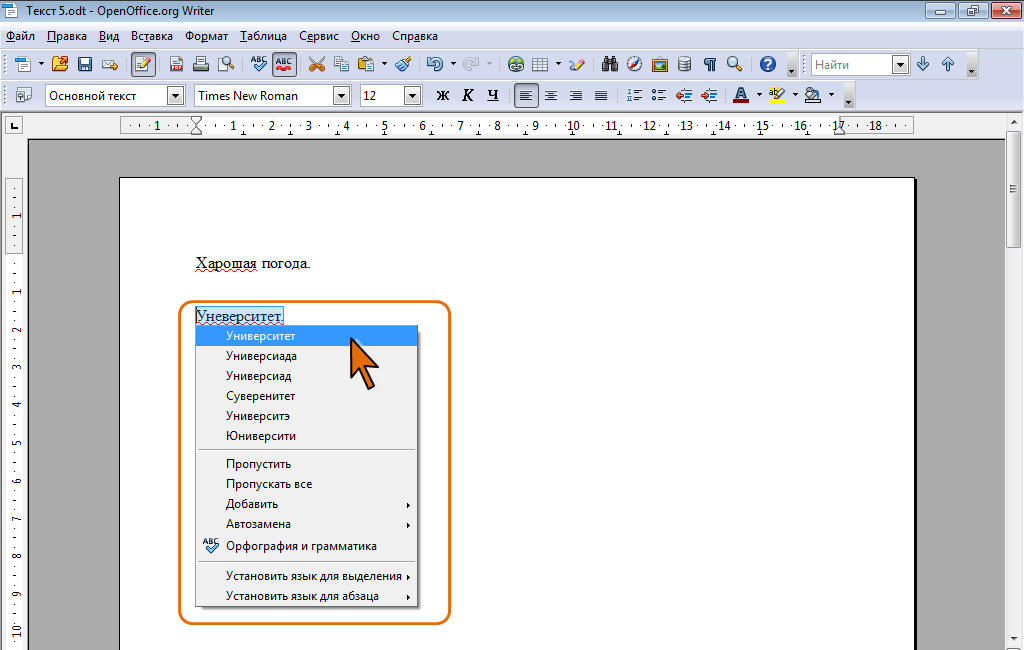This screenshot has height=650, width=1024.
Task: Expand the Автозамена submenu
Action: [x=306, y=524]
